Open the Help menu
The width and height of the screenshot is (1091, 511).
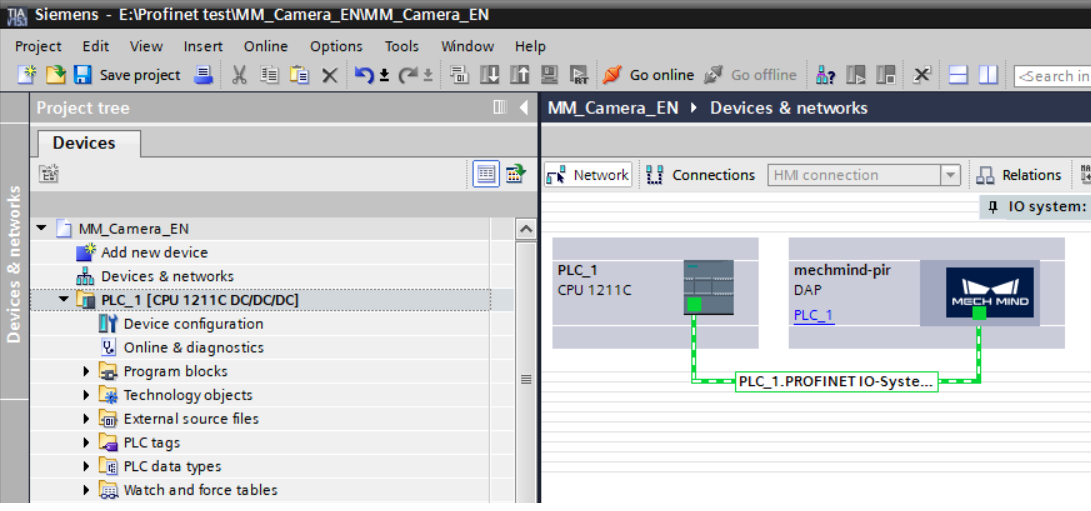tap(530, 47)
